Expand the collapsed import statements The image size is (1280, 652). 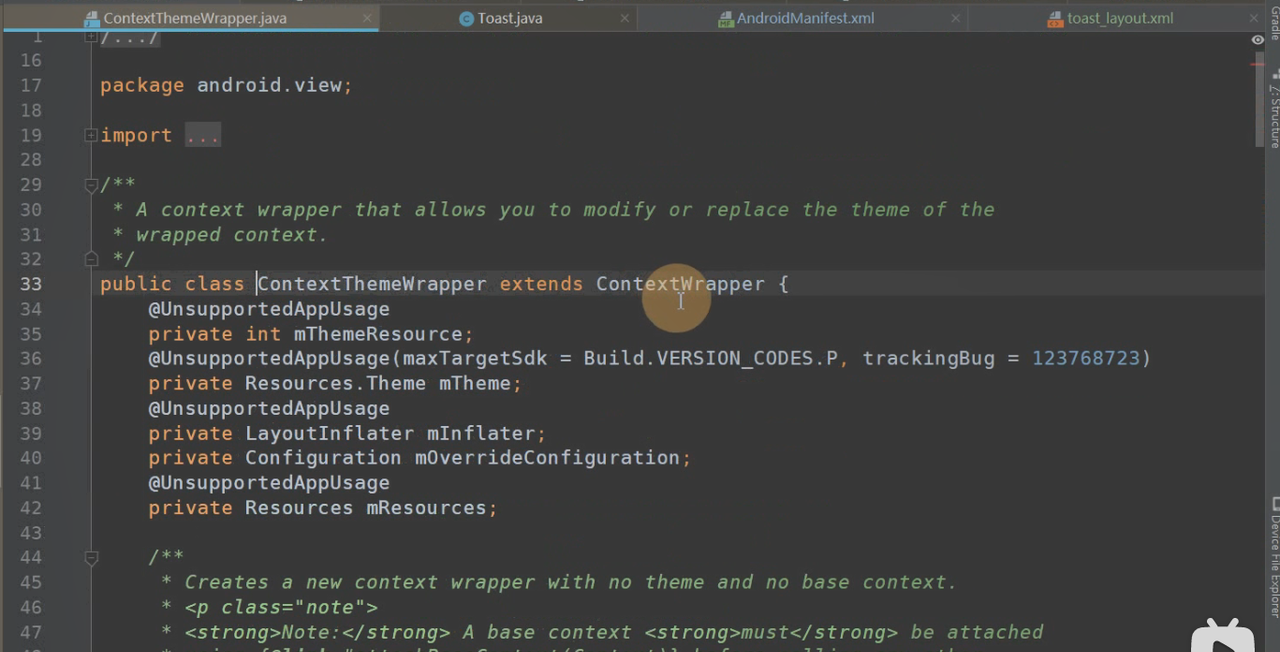tap(91, 135)
